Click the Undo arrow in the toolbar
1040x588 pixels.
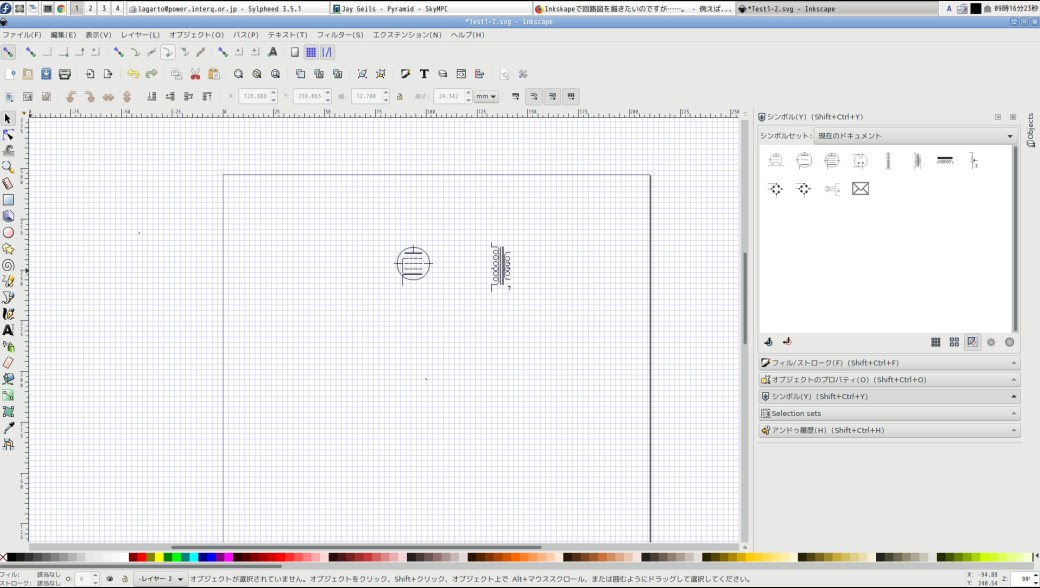[x=133, y=73]
